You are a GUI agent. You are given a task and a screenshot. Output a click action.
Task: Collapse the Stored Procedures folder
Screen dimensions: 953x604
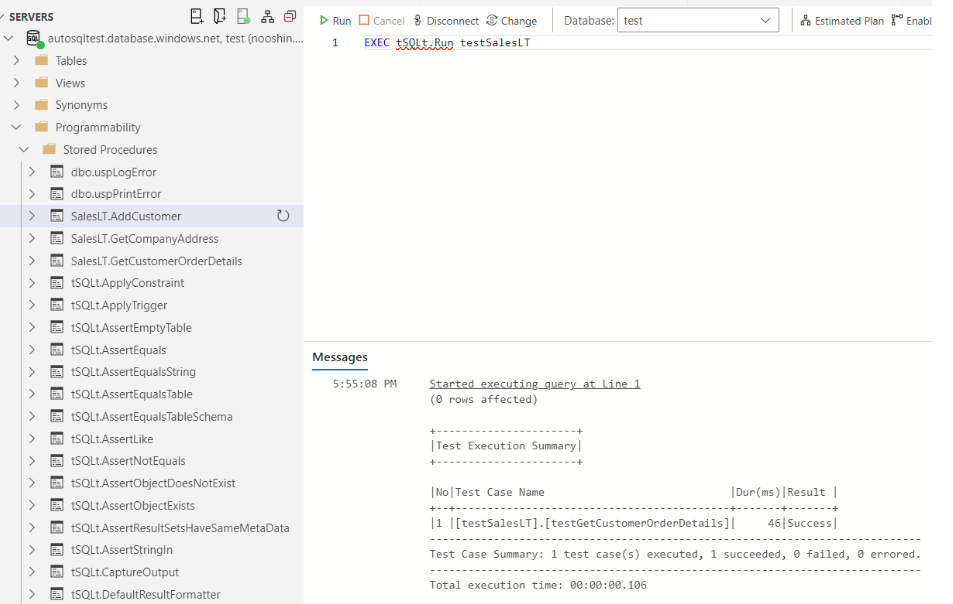pos(24,149)
